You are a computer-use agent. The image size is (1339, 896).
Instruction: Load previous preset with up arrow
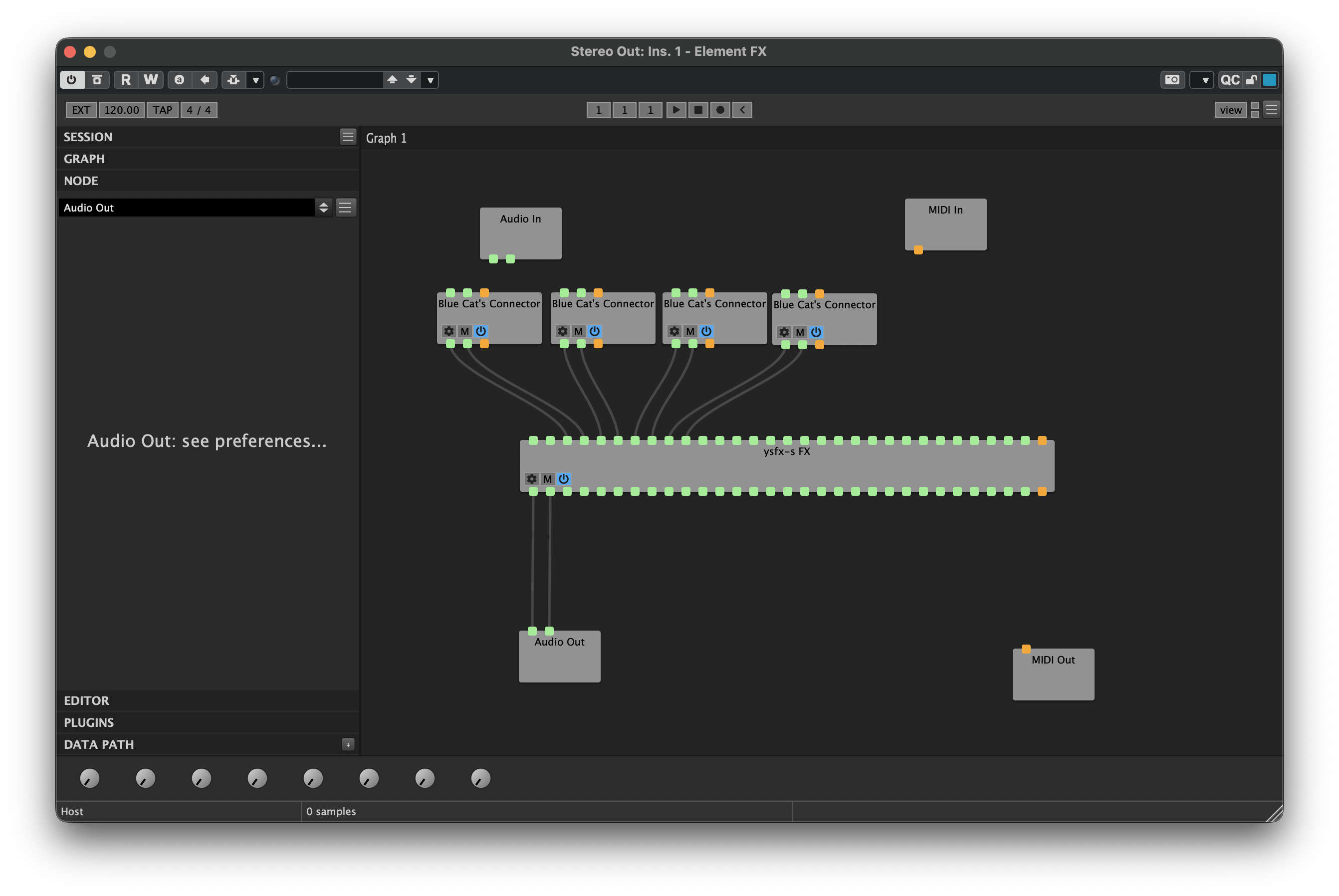392,79
